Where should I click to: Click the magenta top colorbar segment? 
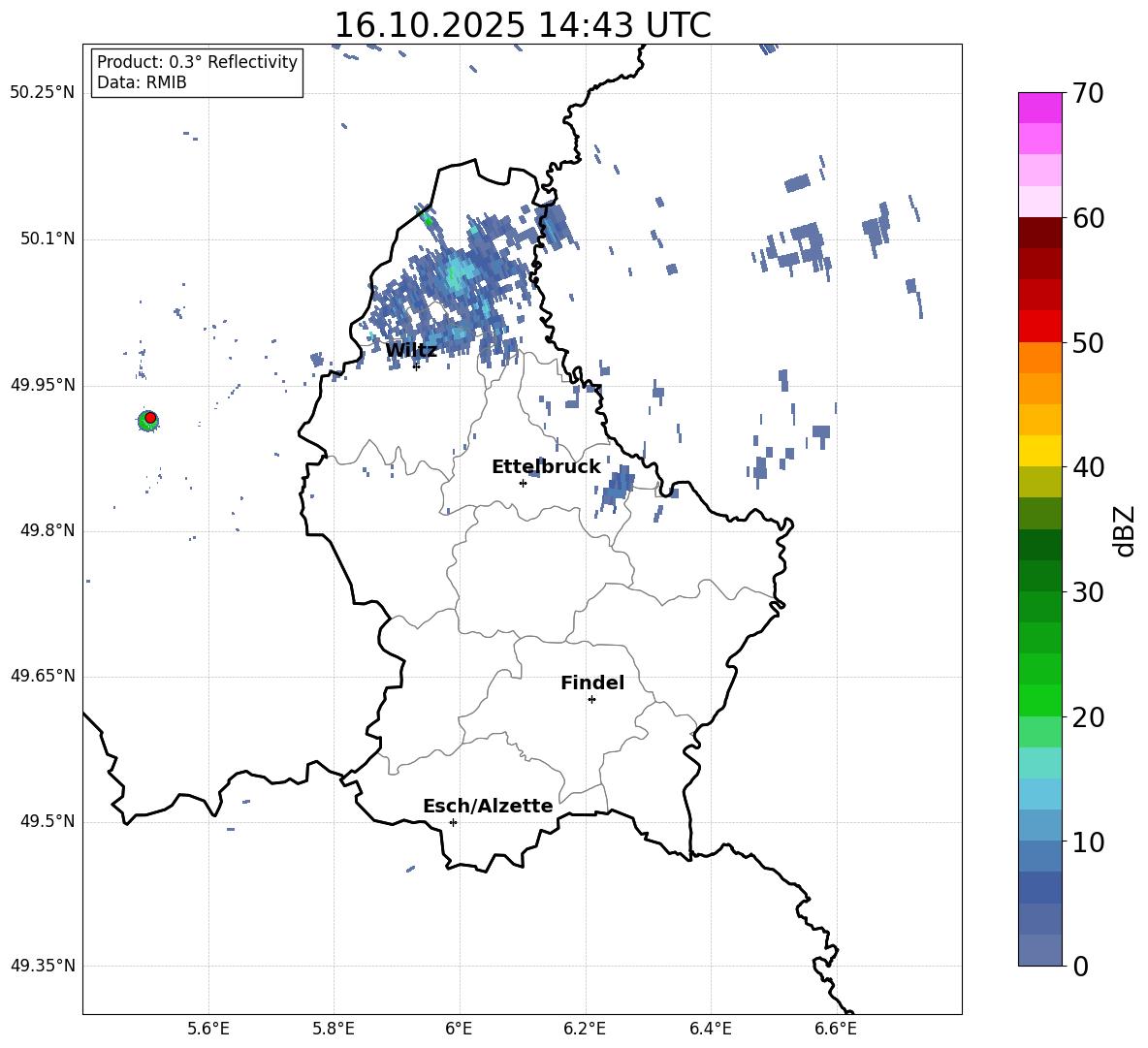point(1039,108)
